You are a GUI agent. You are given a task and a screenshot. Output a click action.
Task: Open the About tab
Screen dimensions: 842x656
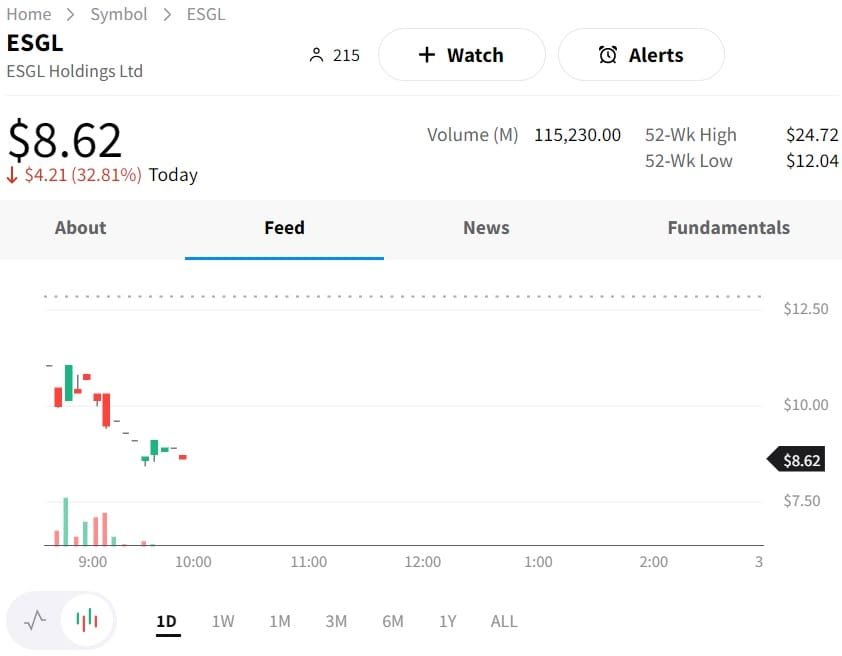coord(80,228)
